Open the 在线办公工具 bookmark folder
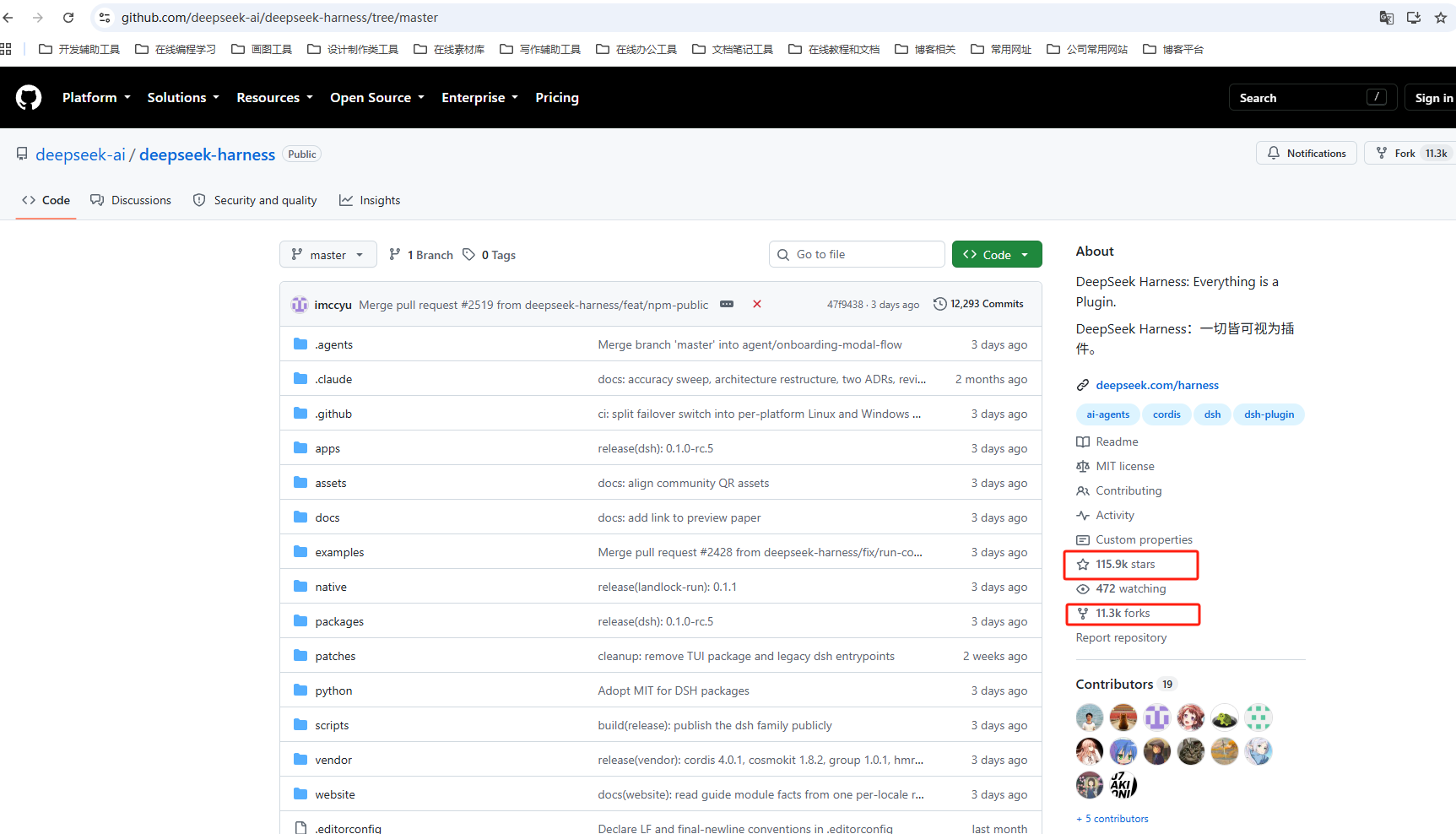This screenshot has height=834, width=1456. (x=636, y=49)
